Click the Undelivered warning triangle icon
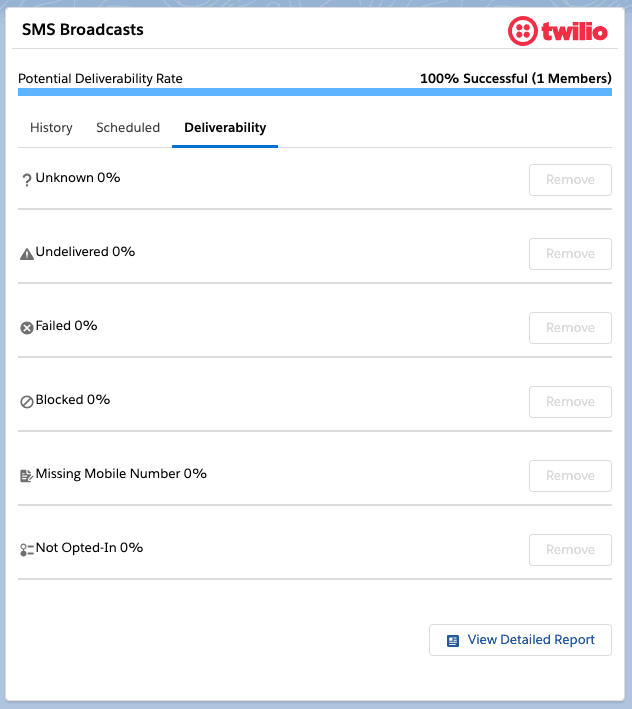Image resolution: width=632 pixels, height=709 pixels. click(27, 254)
